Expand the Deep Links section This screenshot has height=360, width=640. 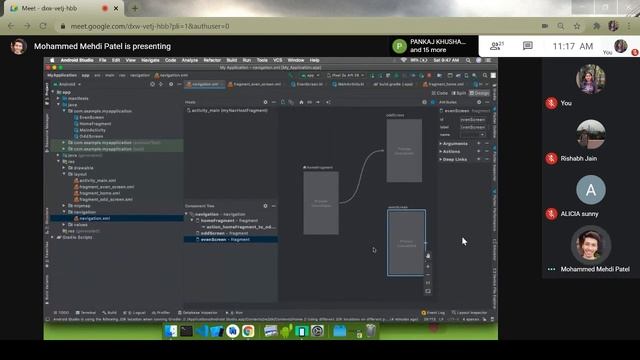pyautogui.click(x=440, y=159)
